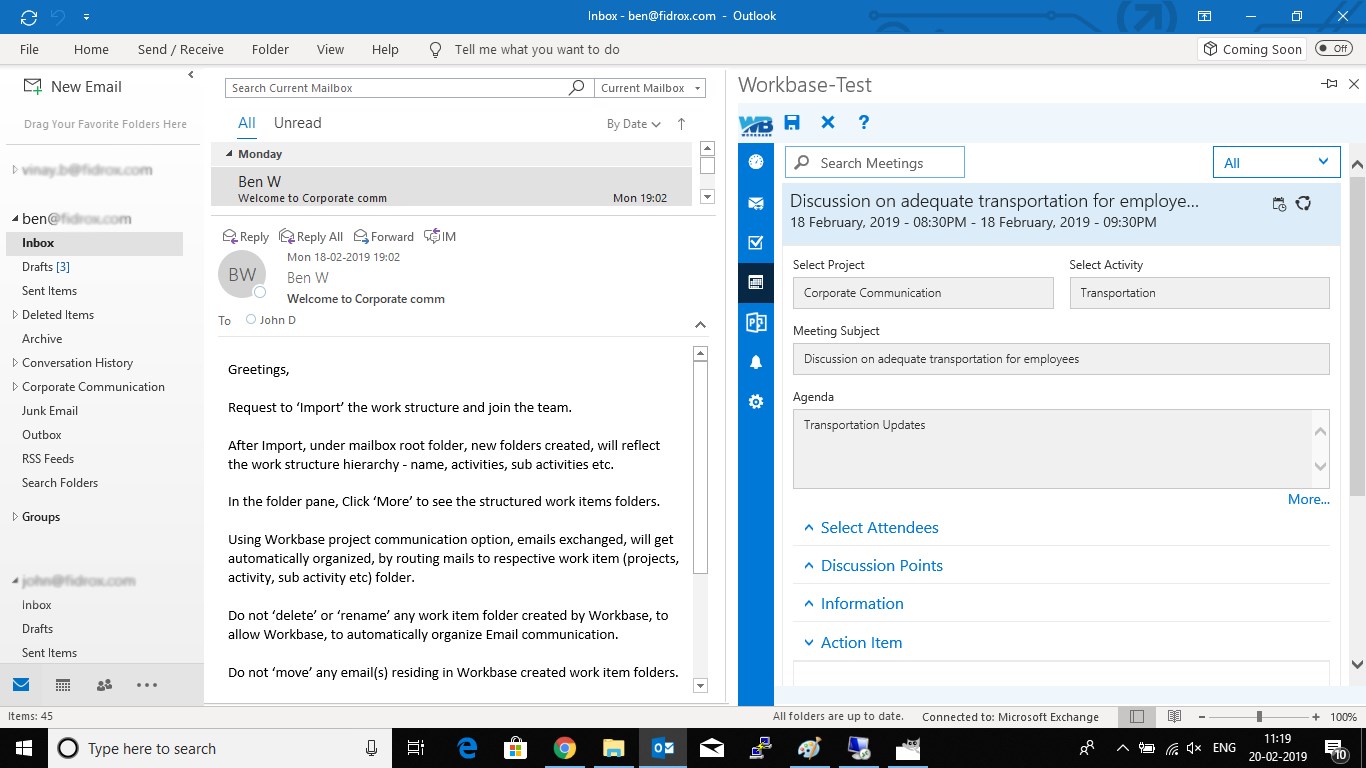Open Workbase help question mark
The height and width of the screenshot is (768, 1366).
coord(864,122)
